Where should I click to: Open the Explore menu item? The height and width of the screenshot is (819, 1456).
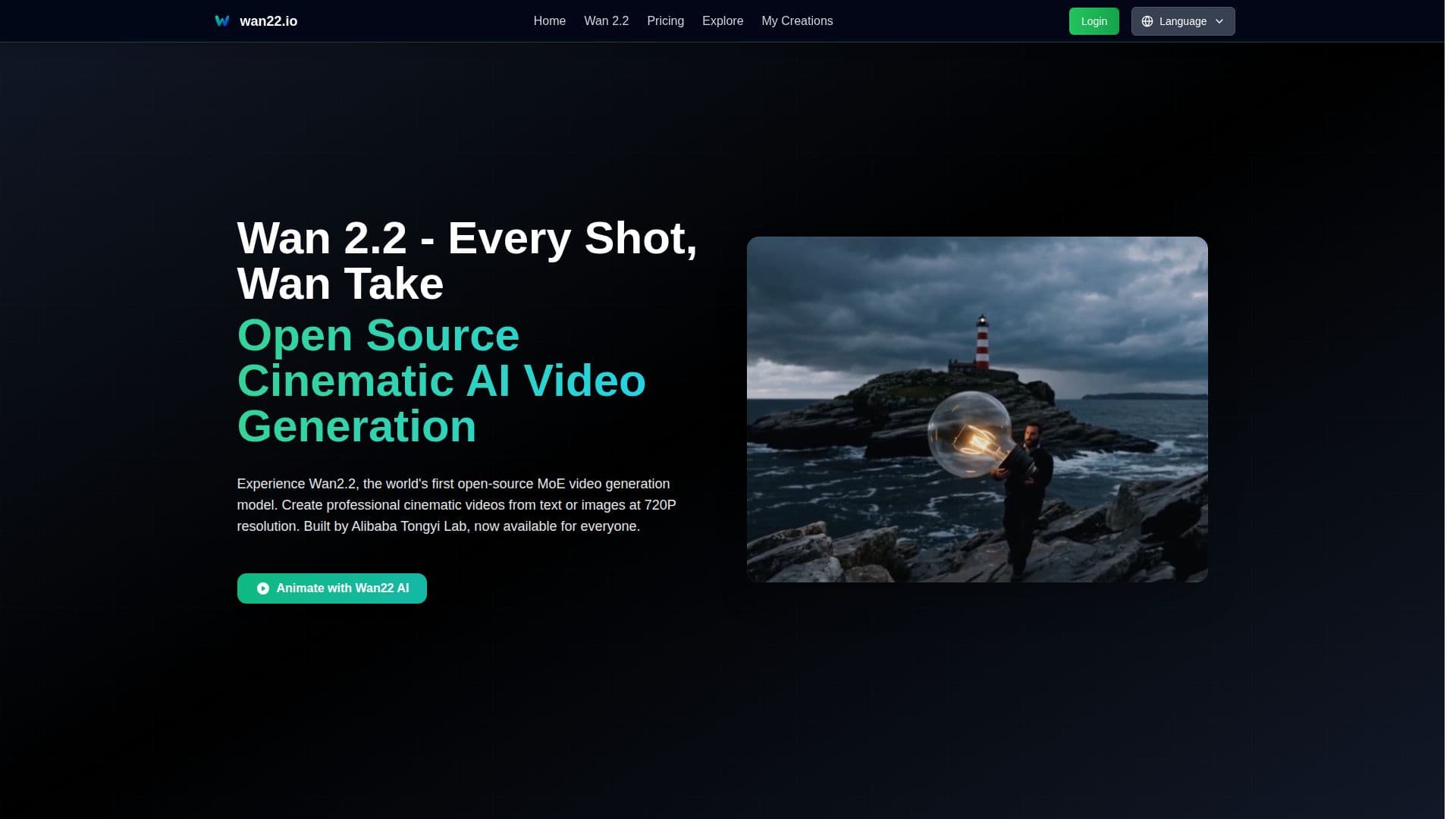pos(723,21)
